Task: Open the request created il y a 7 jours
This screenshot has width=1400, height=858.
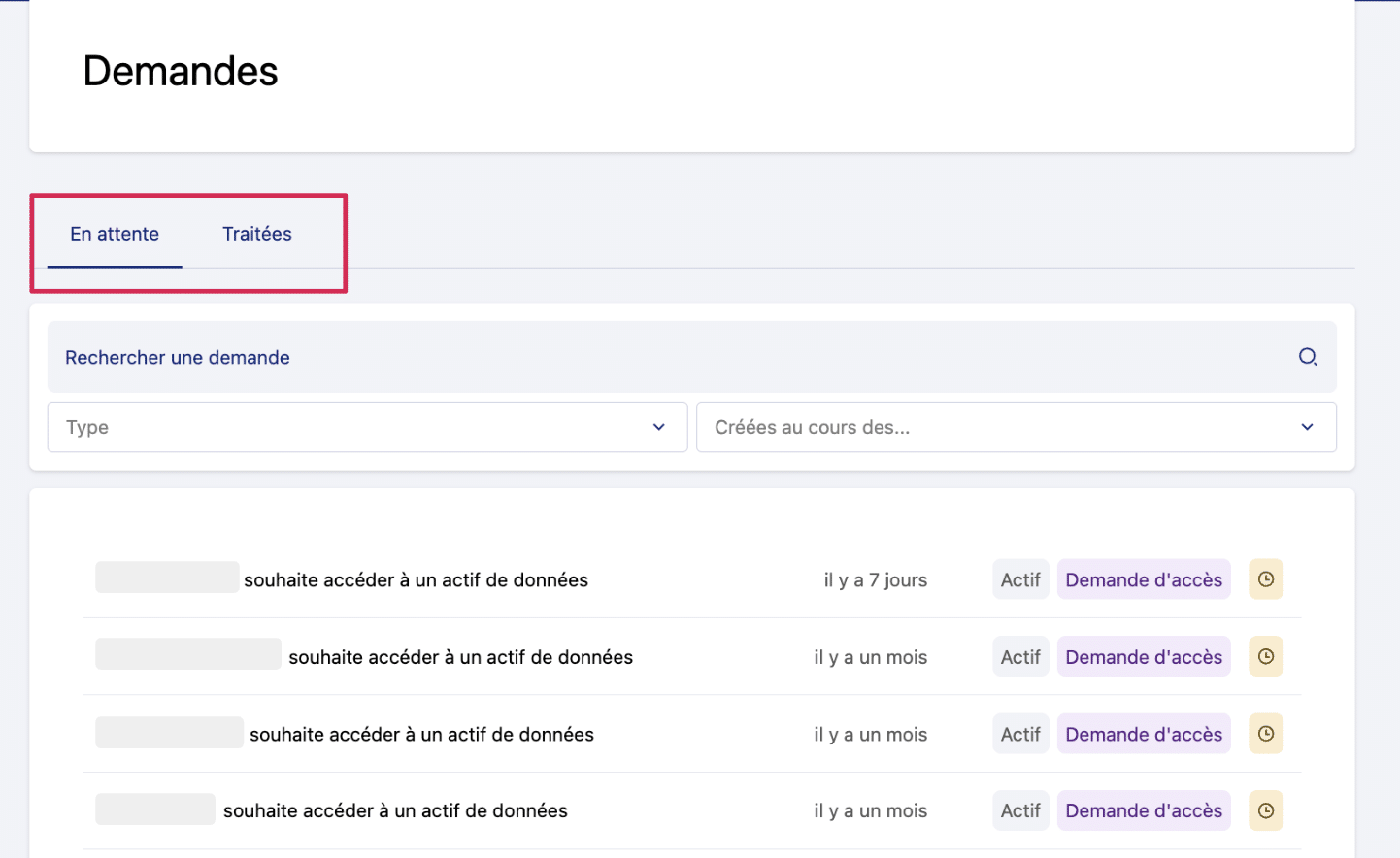Action: [416, 580]
